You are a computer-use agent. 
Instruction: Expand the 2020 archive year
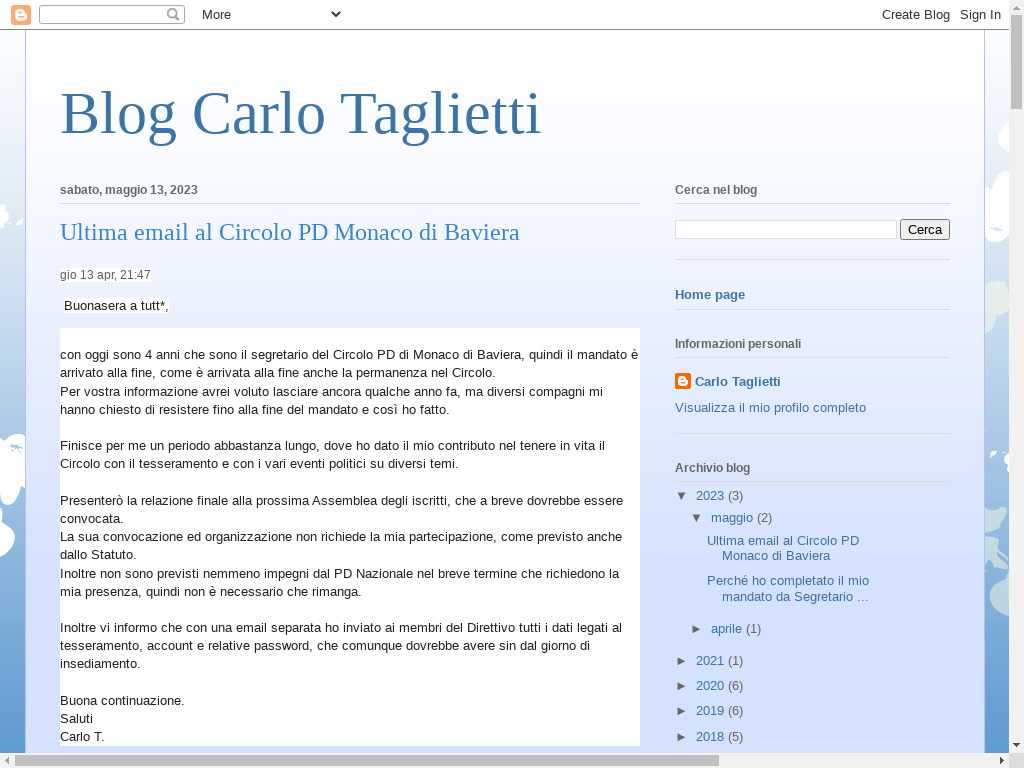(x=682, y=686)
